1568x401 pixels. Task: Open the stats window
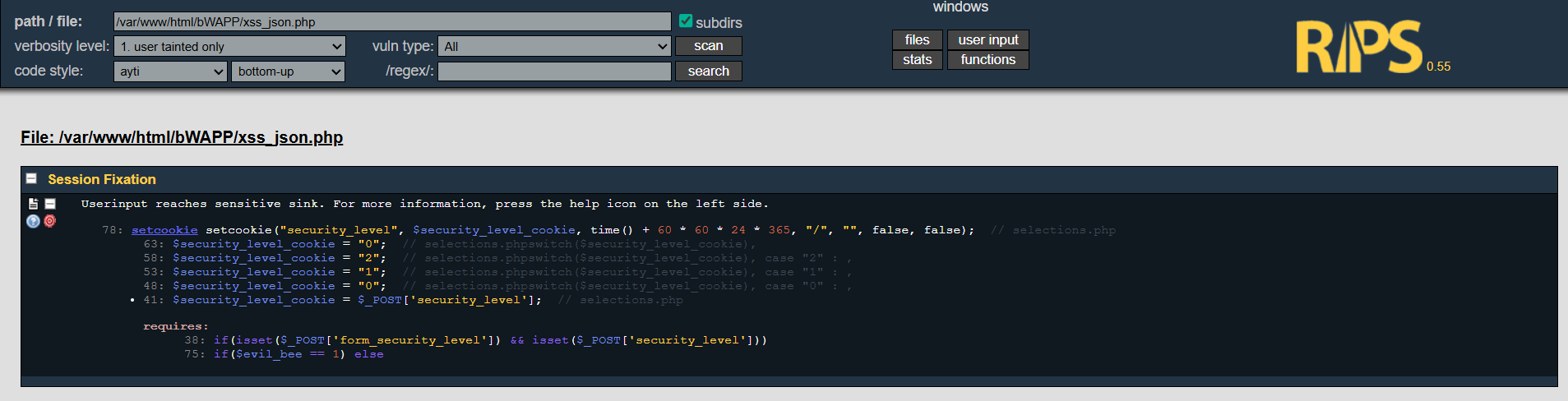917,60
